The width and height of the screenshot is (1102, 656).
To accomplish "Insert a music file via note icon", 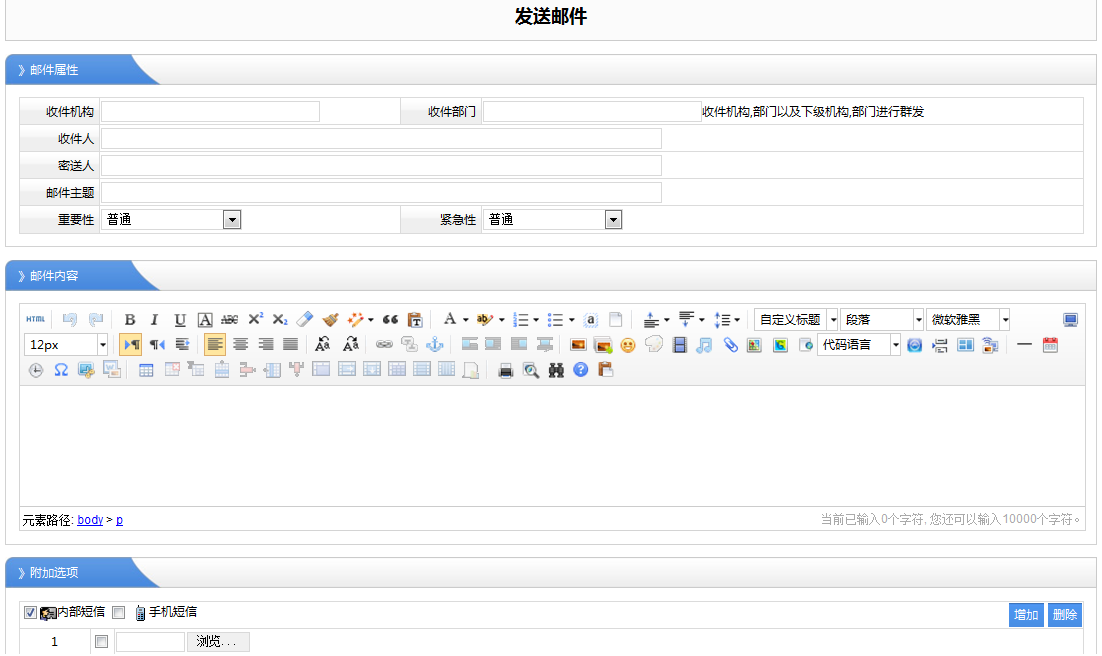I will [x=705, y=345].
